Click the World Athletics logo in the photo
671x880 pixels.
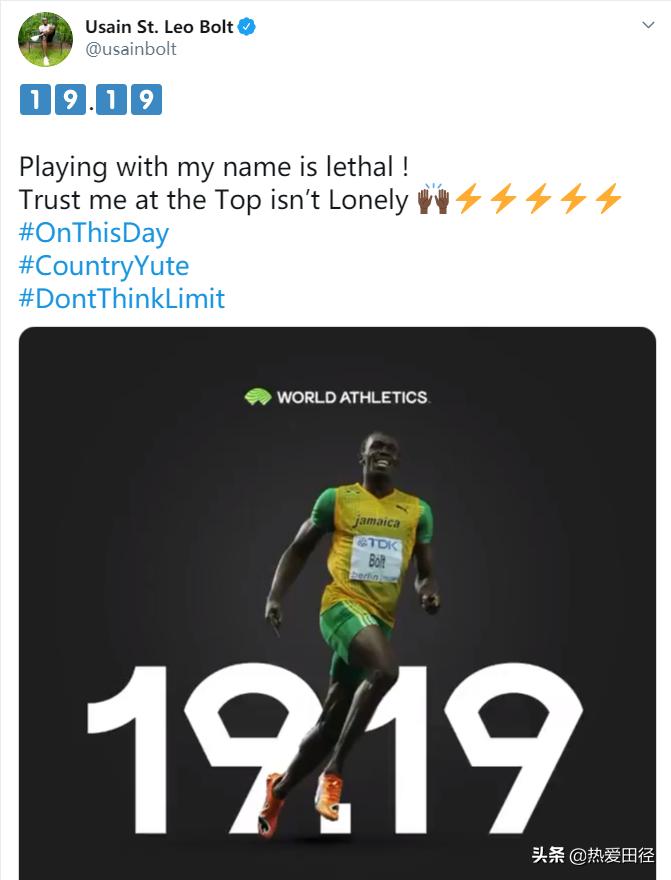point(337,397)
